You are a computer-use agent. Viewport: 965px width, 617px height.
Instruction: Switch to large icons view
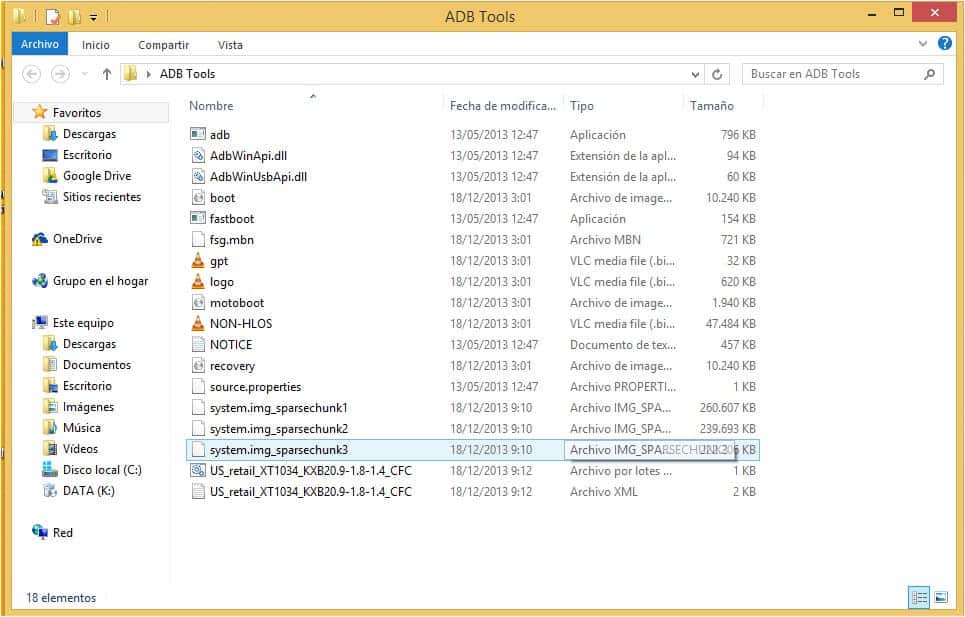pos(942,597)
